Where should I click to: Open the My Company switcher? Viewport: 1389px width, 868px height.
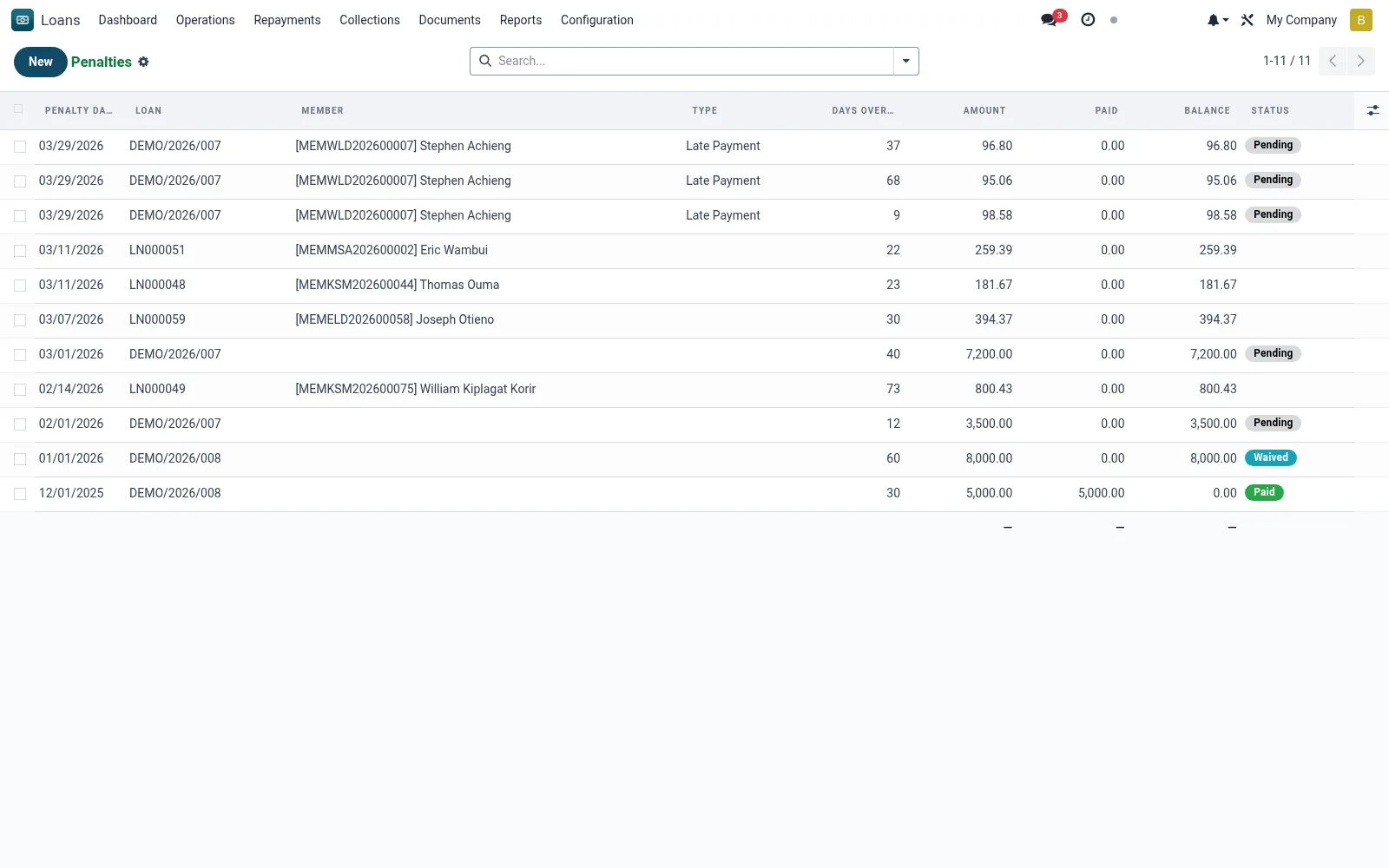point(1301,20)
